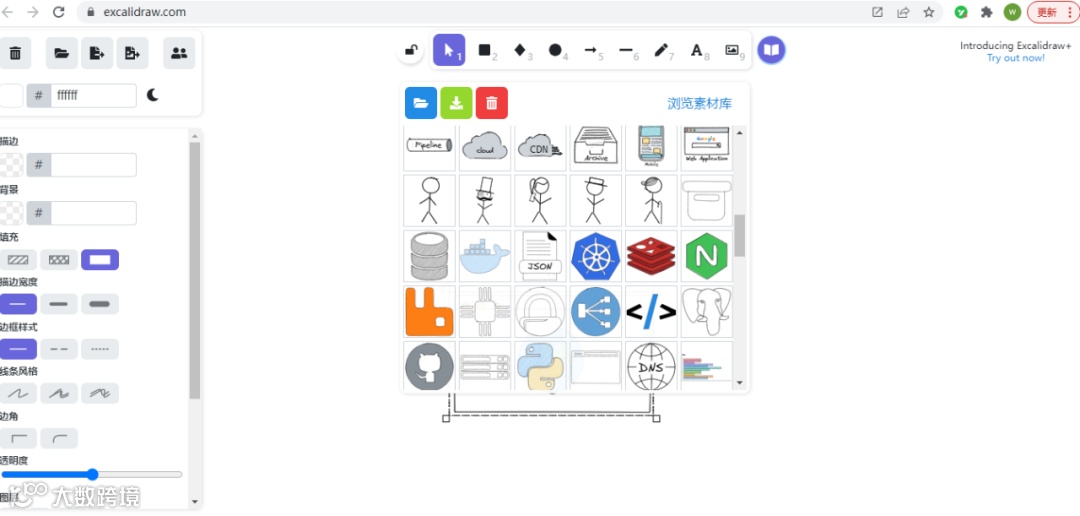Insert the top-hat stick figure item
Viewport: 1080px width, 516px height.
485,200
